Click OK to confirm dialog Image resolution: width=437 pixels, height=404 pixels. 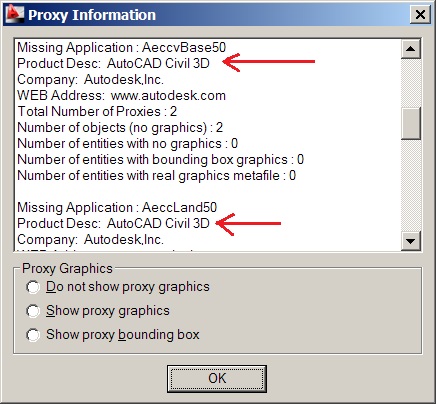click(x=217, y=379)
